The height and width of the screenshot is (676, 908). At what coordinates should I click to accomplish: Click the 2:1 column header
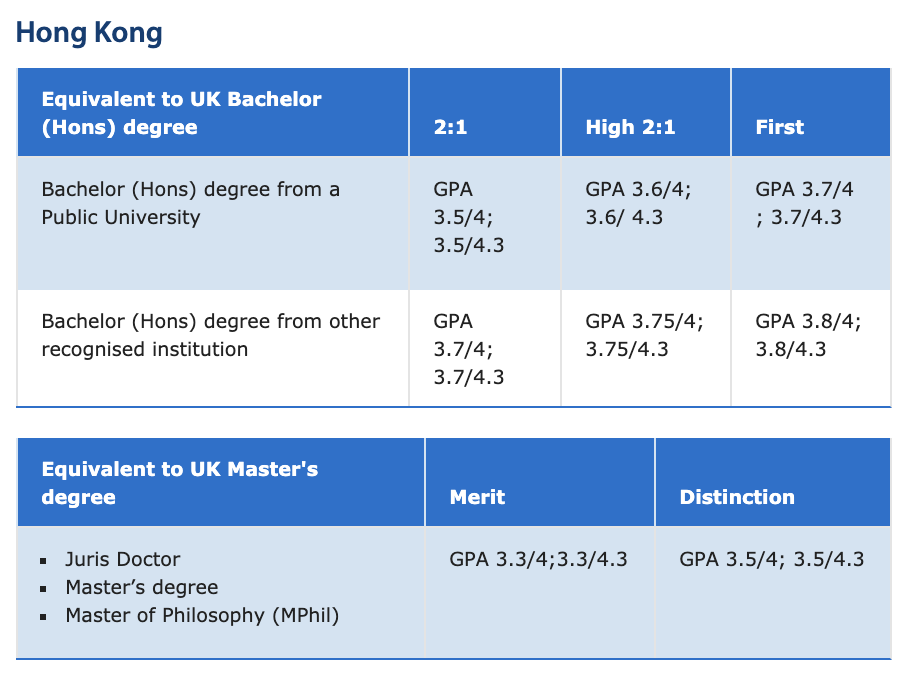(x=450, y=127)
